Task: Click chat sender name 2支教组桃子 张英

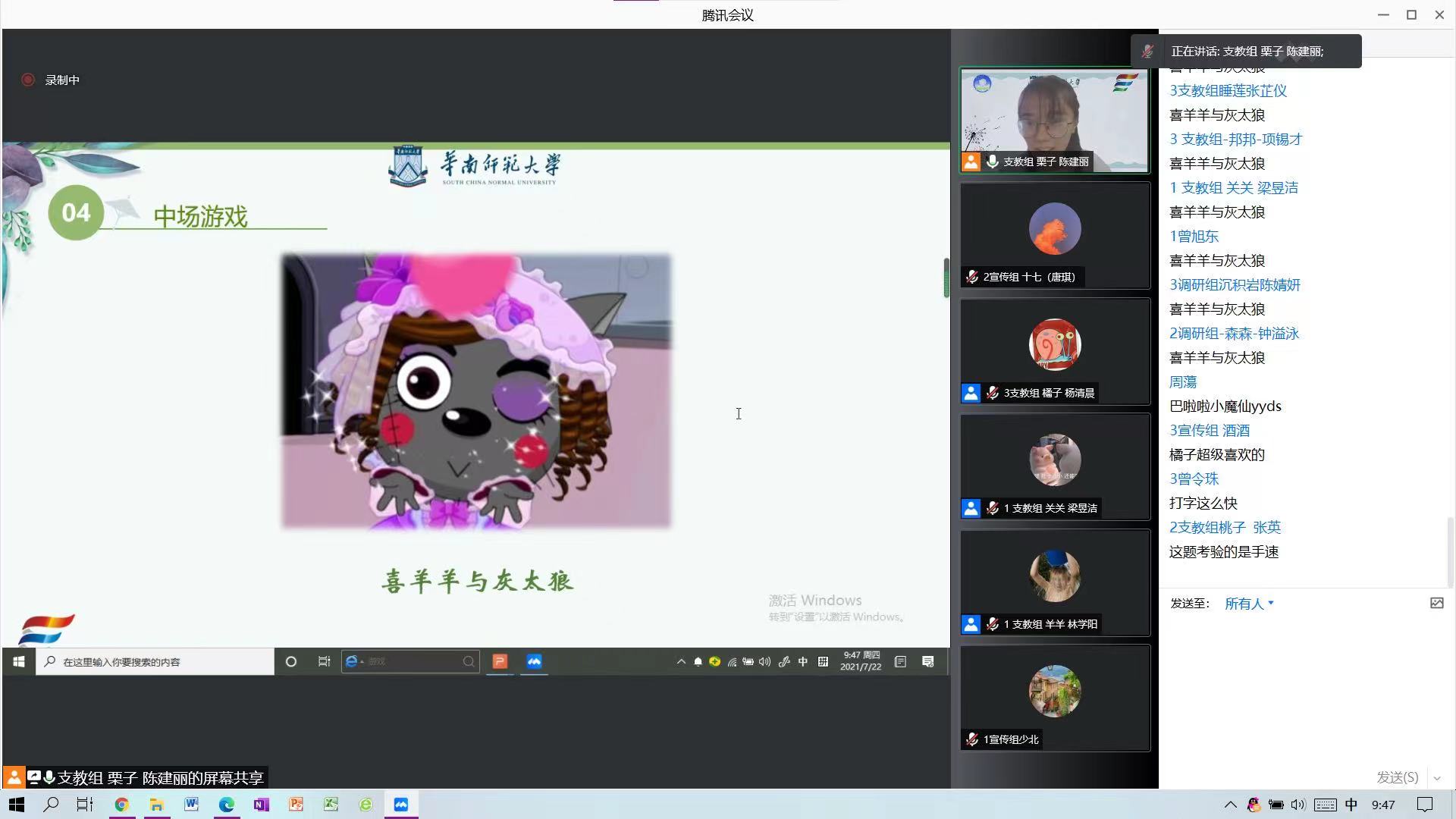Action: [1225, 527]
